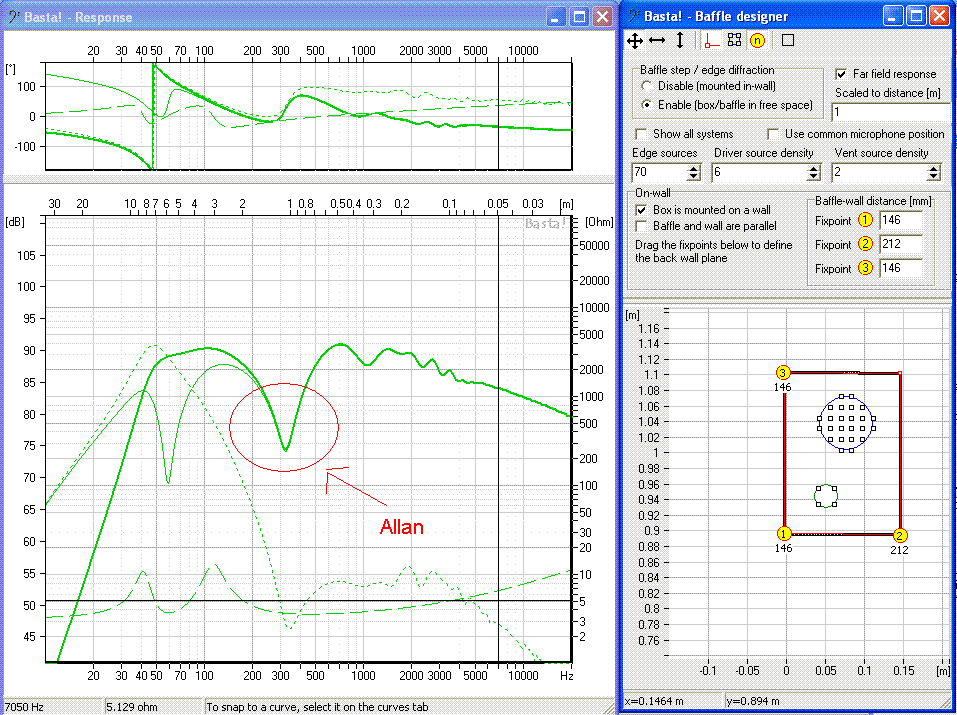The height and width of the screenshot is (715, 957).
Task: Click the Fixpoint 2 distance field
Action: 902,244
